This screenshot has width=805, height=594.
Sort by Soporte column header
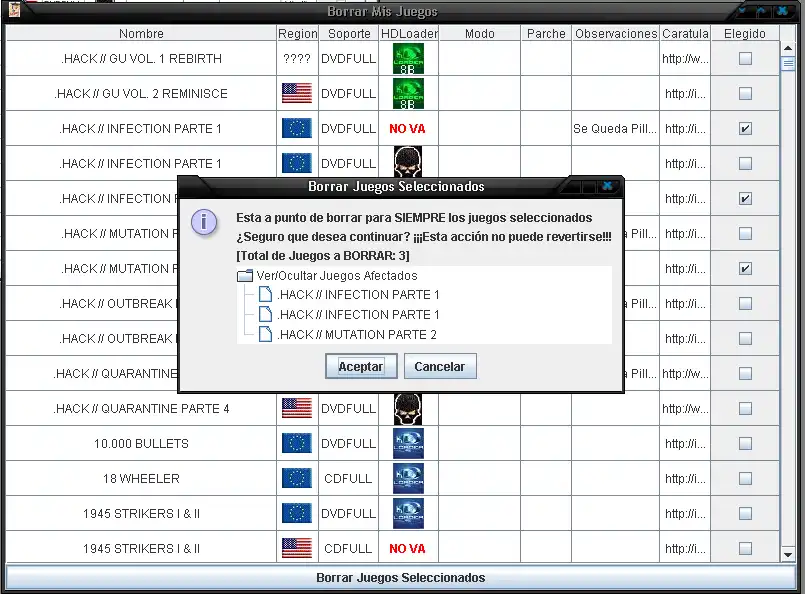tap(349, 33)
